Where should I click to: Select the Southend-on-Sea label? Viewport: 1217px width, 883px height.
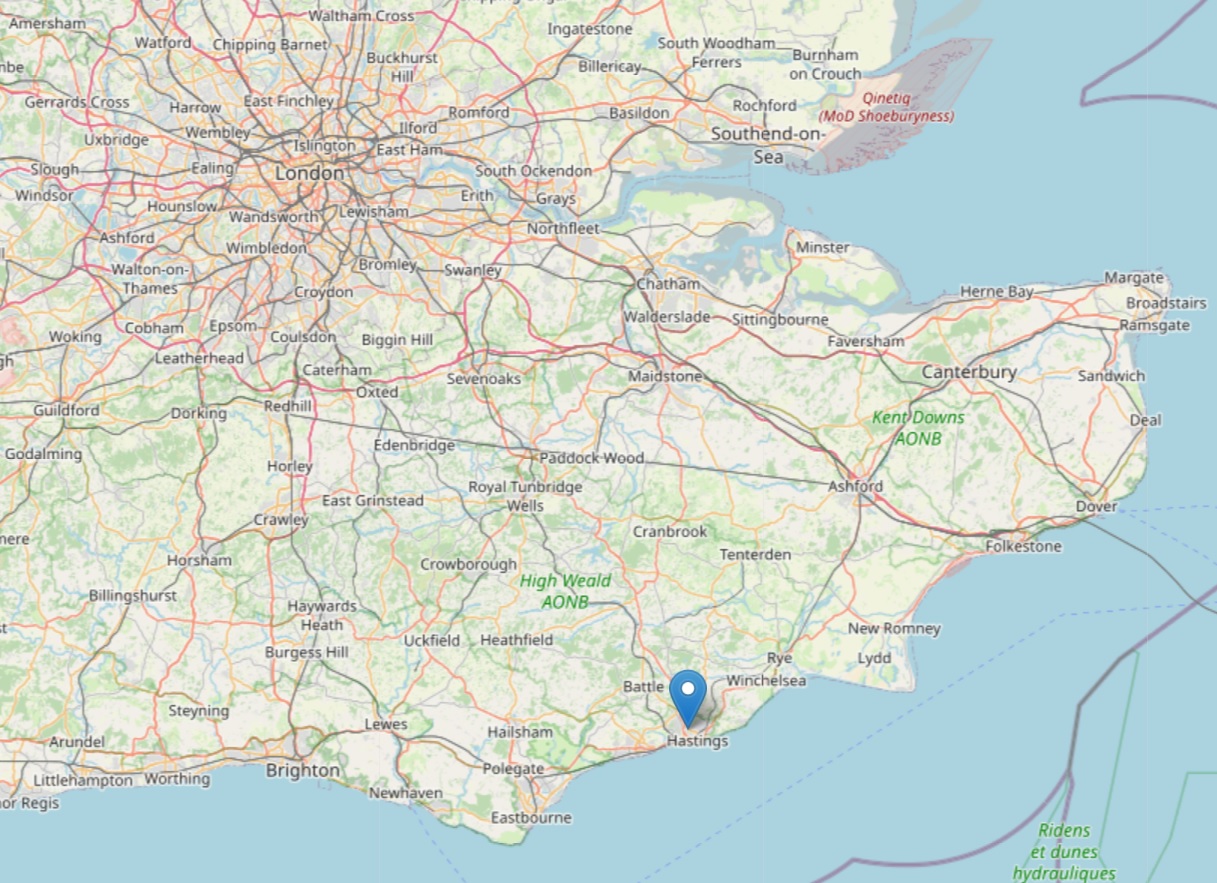pos(768,145)
